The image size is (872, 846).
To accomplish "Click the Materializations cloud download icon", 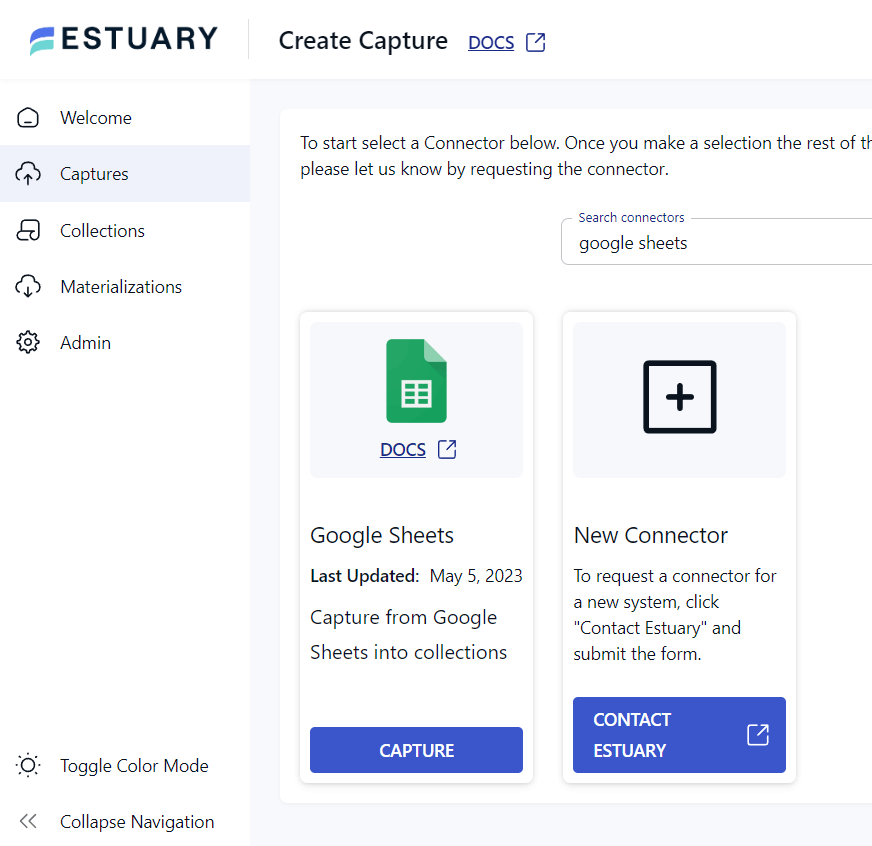I will click(x=28, y=287).
